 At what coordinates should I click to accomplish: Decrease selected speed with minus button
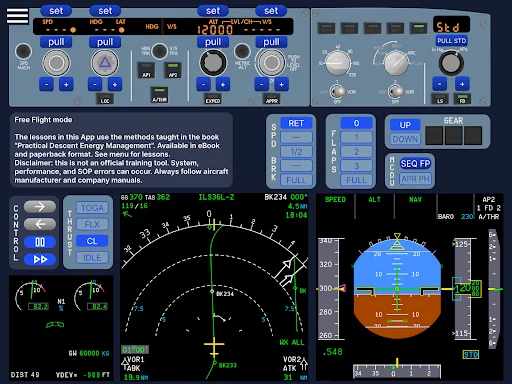(46, 84)
